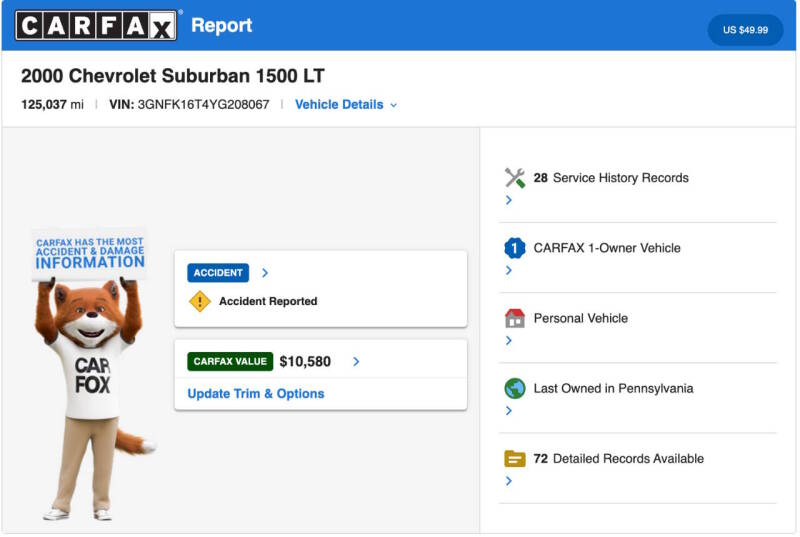Screen dimensions: 800x537
Task: Click the 28 Service History Records text
Action: point(611,178)
